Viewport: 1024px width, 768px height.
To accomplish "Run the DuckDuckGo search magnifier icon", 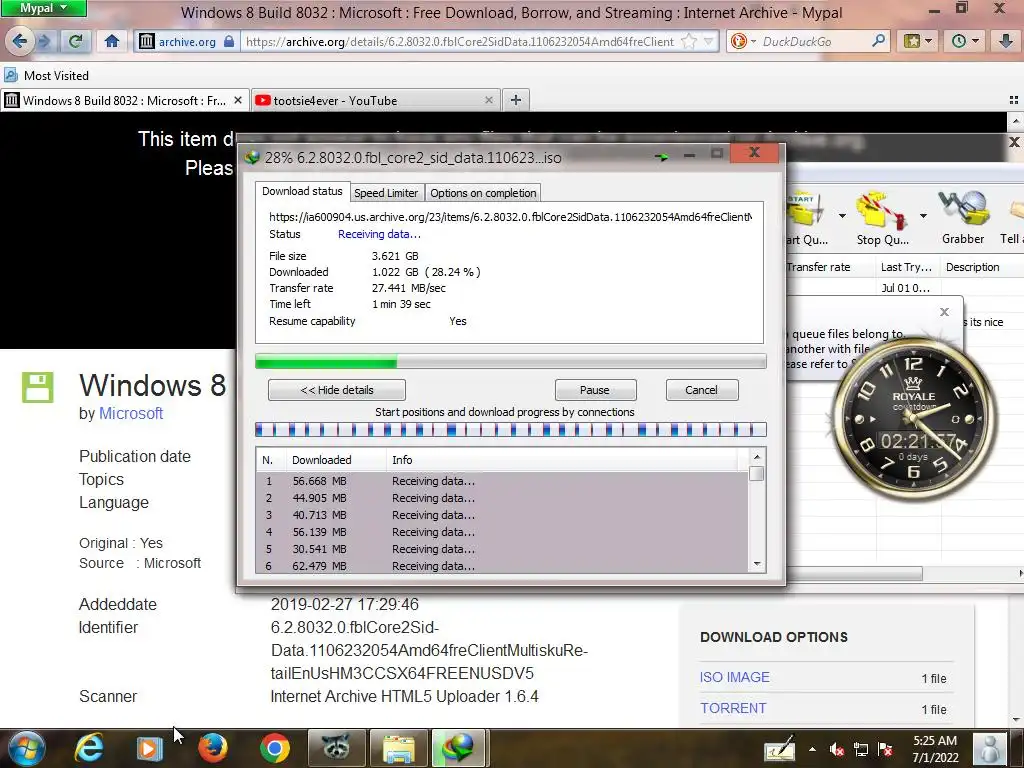I will pyautogui.click(x=879, y=42).
